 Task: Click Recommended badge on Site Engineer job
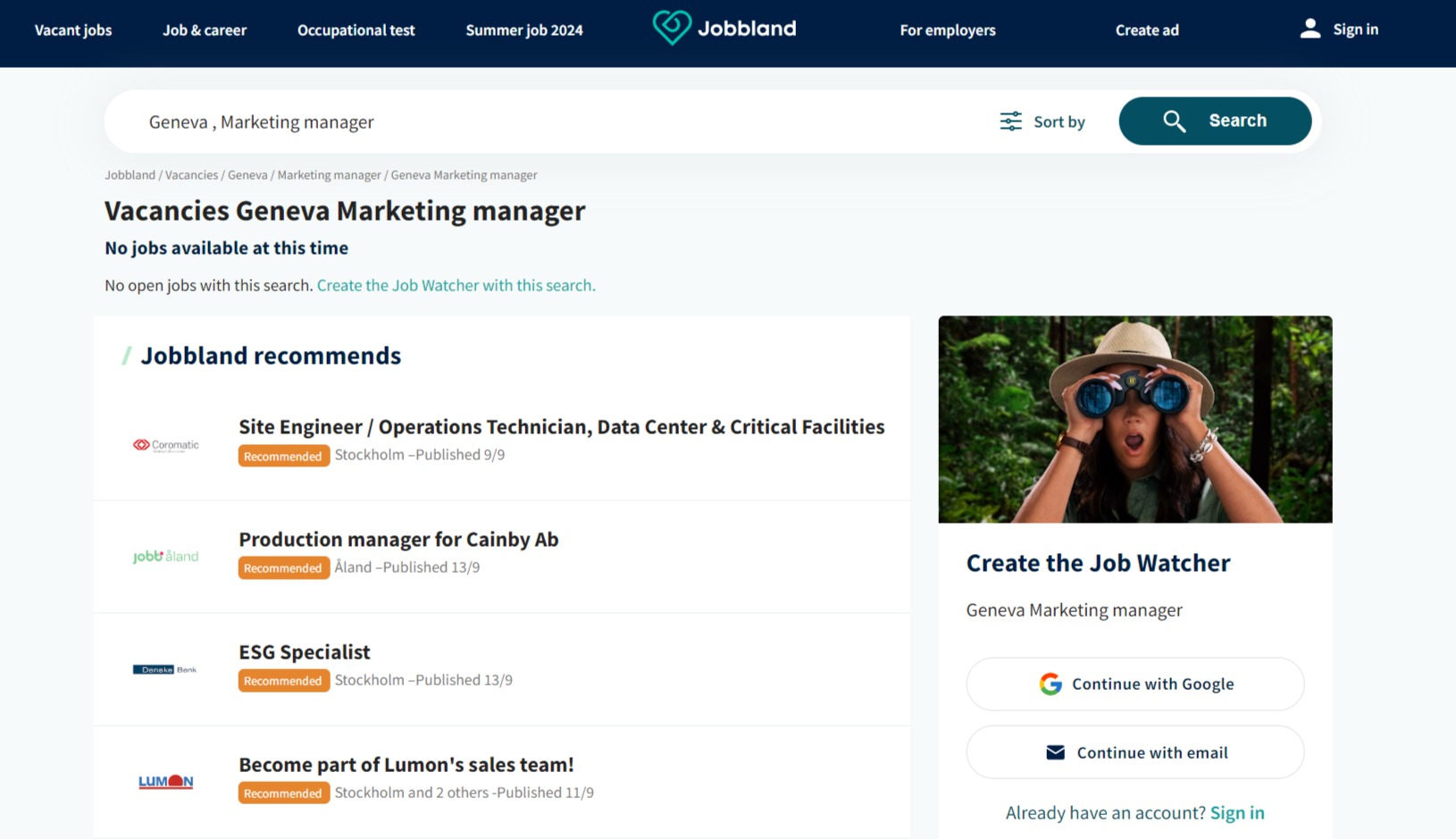click(x=283, y=456)
